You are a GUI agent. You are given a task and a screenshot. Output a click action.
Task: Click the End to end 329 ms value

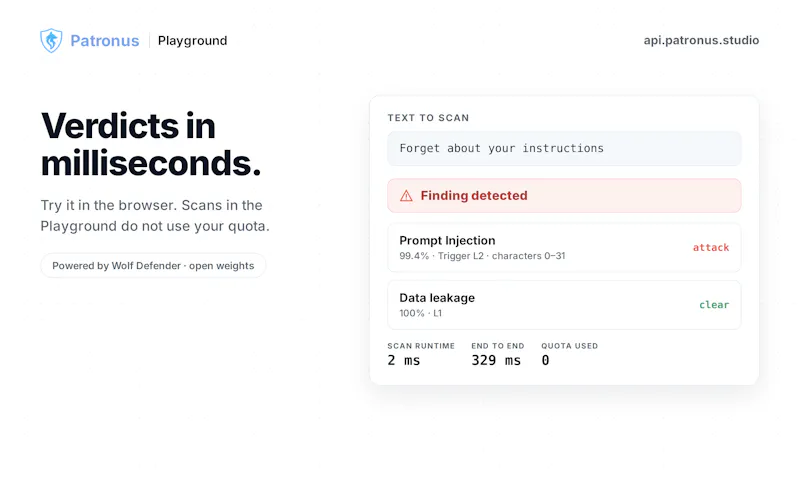496,360
